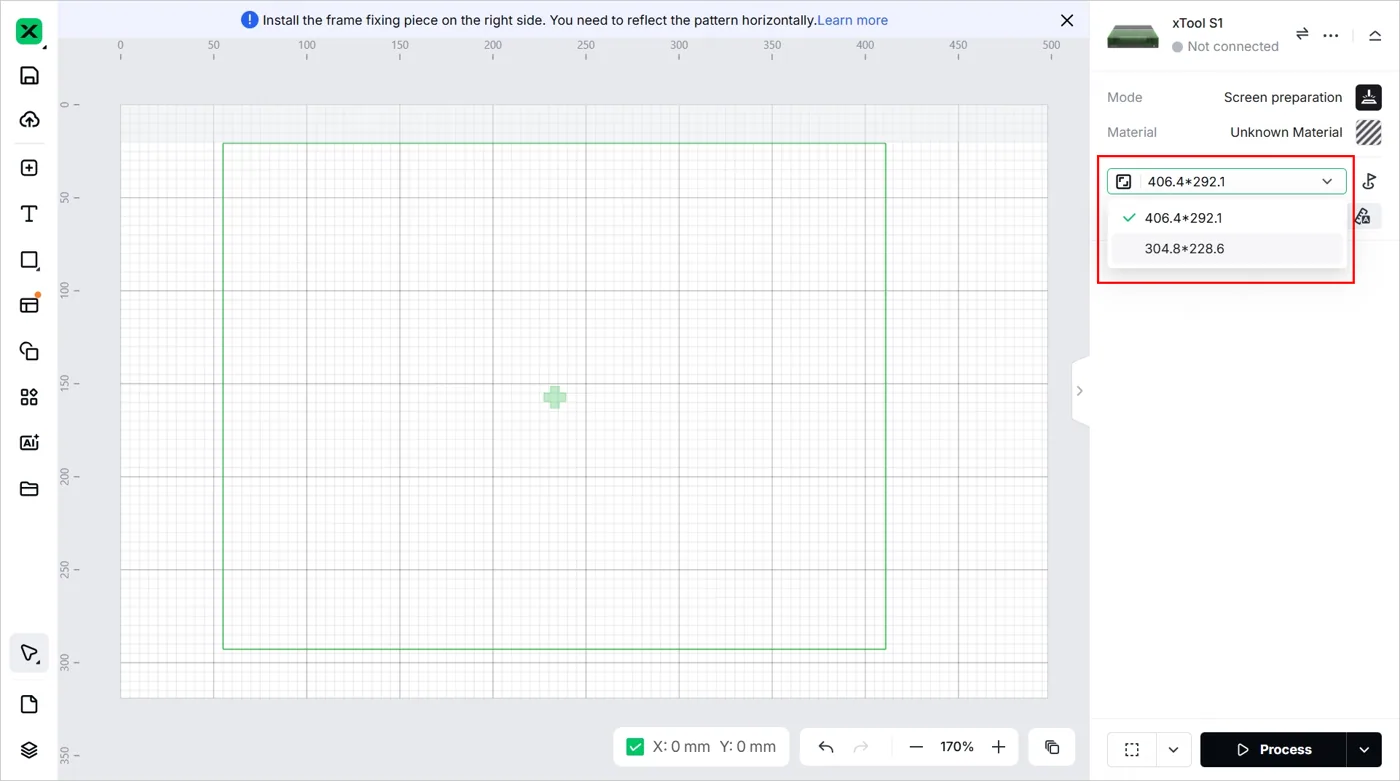Dismiss the frame fixing notification banner
The width and height of the screenshot is (1400, 781).
[x=1067, y=20]
